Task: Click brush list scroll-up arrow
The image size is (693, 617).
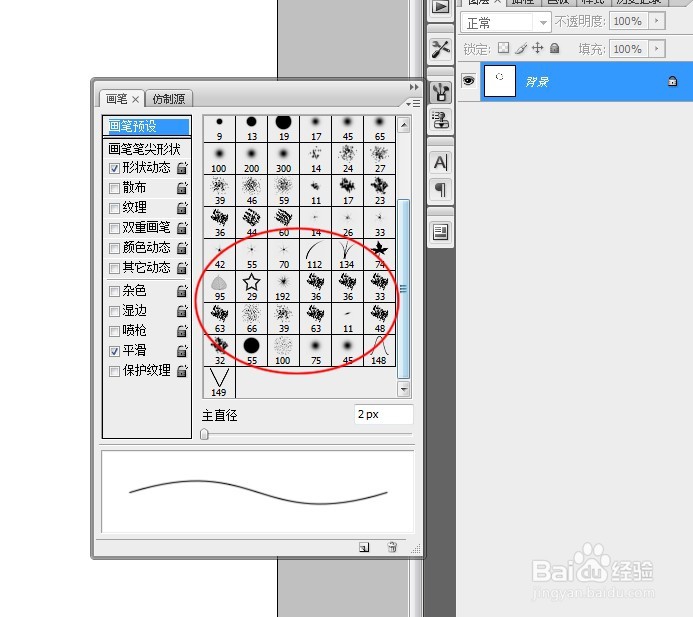Action: (x=404, y=126)
